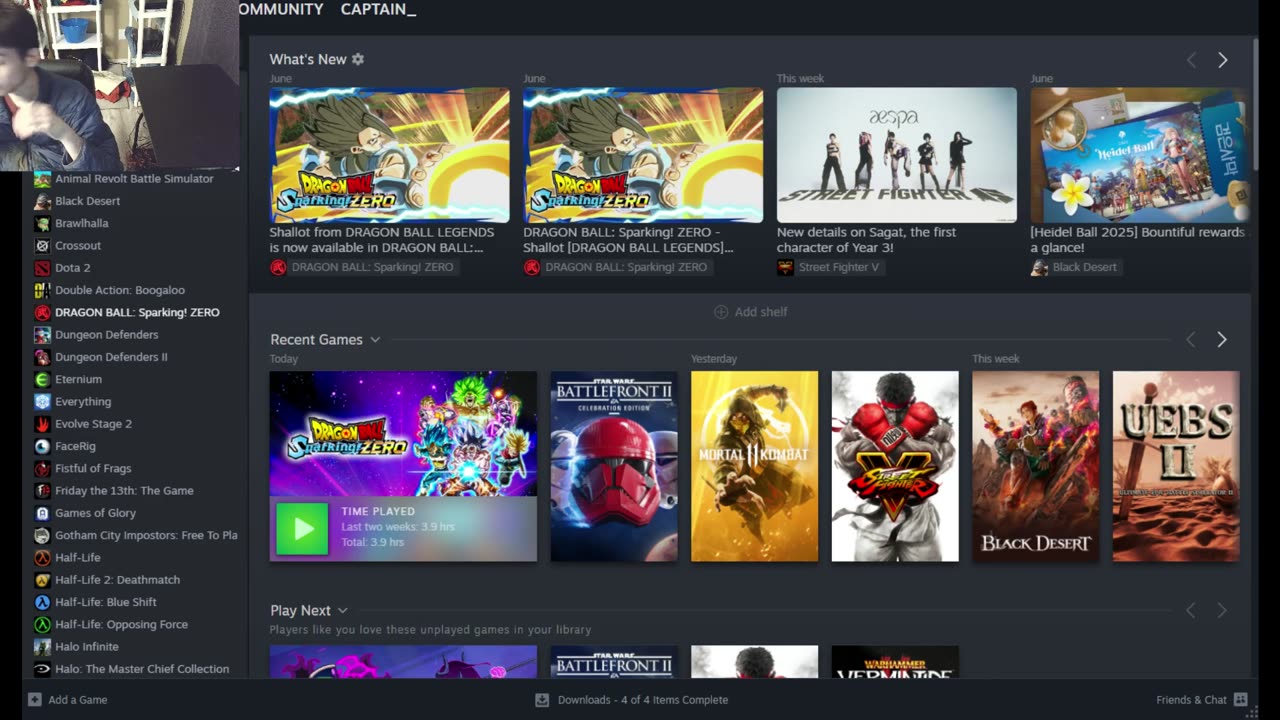1280x720 pixels.
Task: Click the Downloads status icon
Action: [x=542, y=700]
